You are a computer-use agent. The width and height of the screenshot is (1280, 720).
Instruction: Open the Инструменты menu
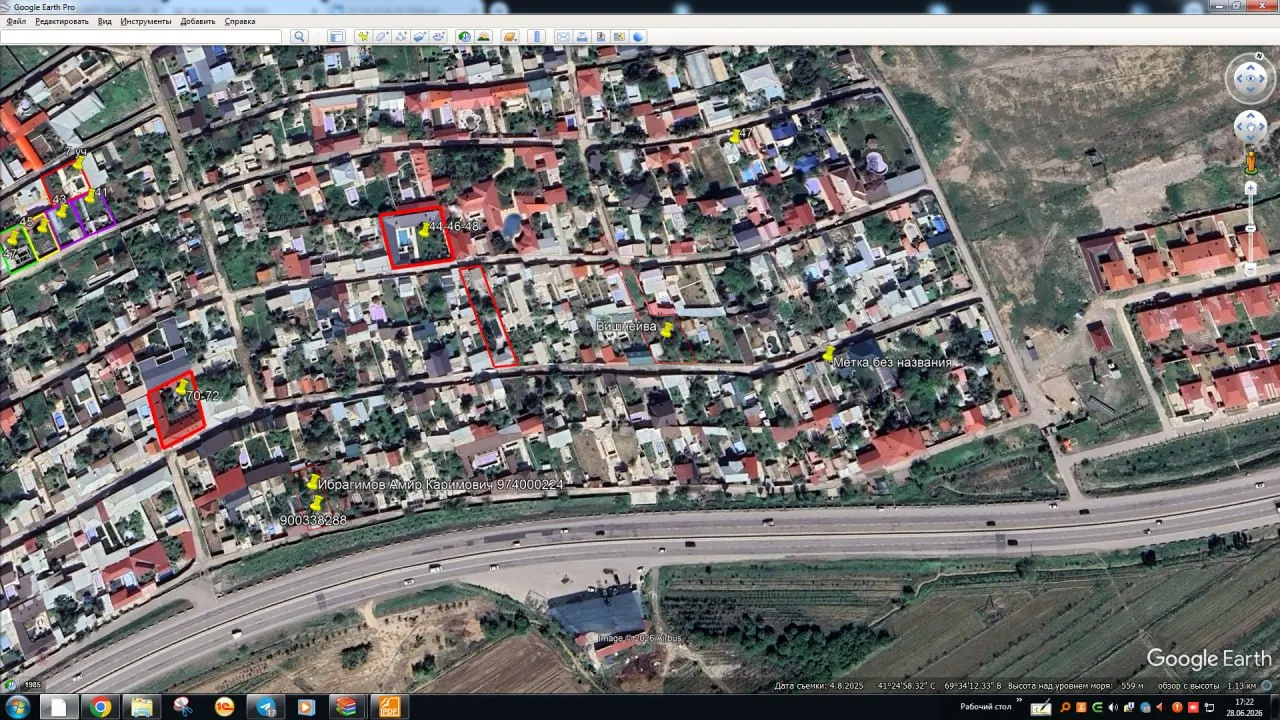click(146, 21)
